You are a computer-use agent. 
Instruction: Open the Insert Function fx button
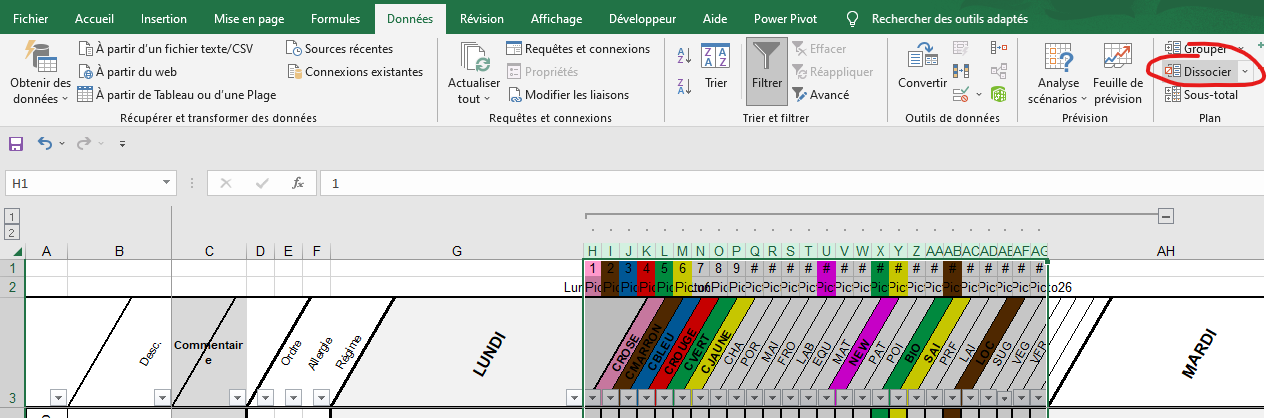click(x=298, y=183)
